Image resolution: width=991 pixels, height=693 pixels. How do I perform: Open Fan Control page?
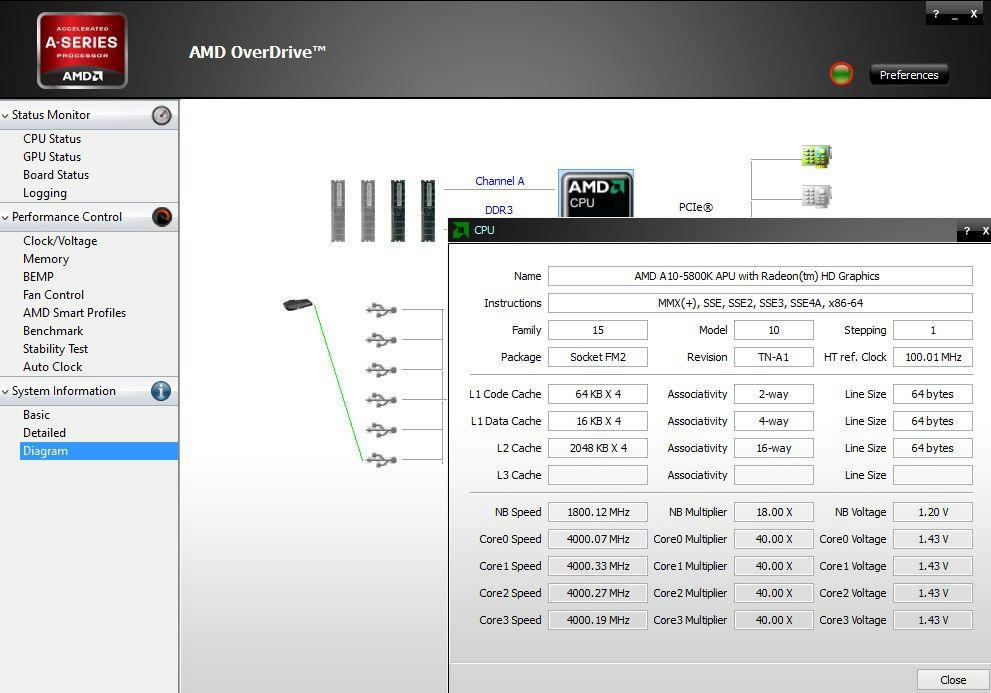coord(53,295)
